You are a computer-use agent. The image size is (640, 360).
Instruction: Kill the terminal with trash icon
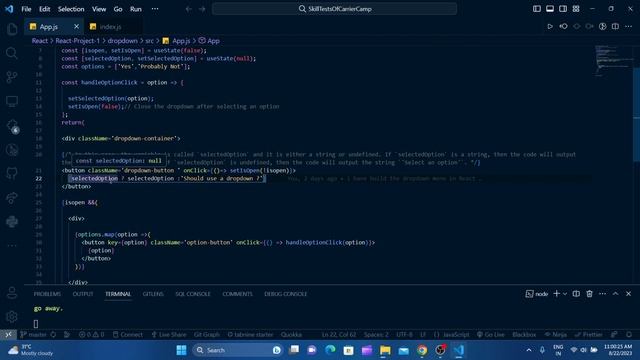click(x=589, y=293)
